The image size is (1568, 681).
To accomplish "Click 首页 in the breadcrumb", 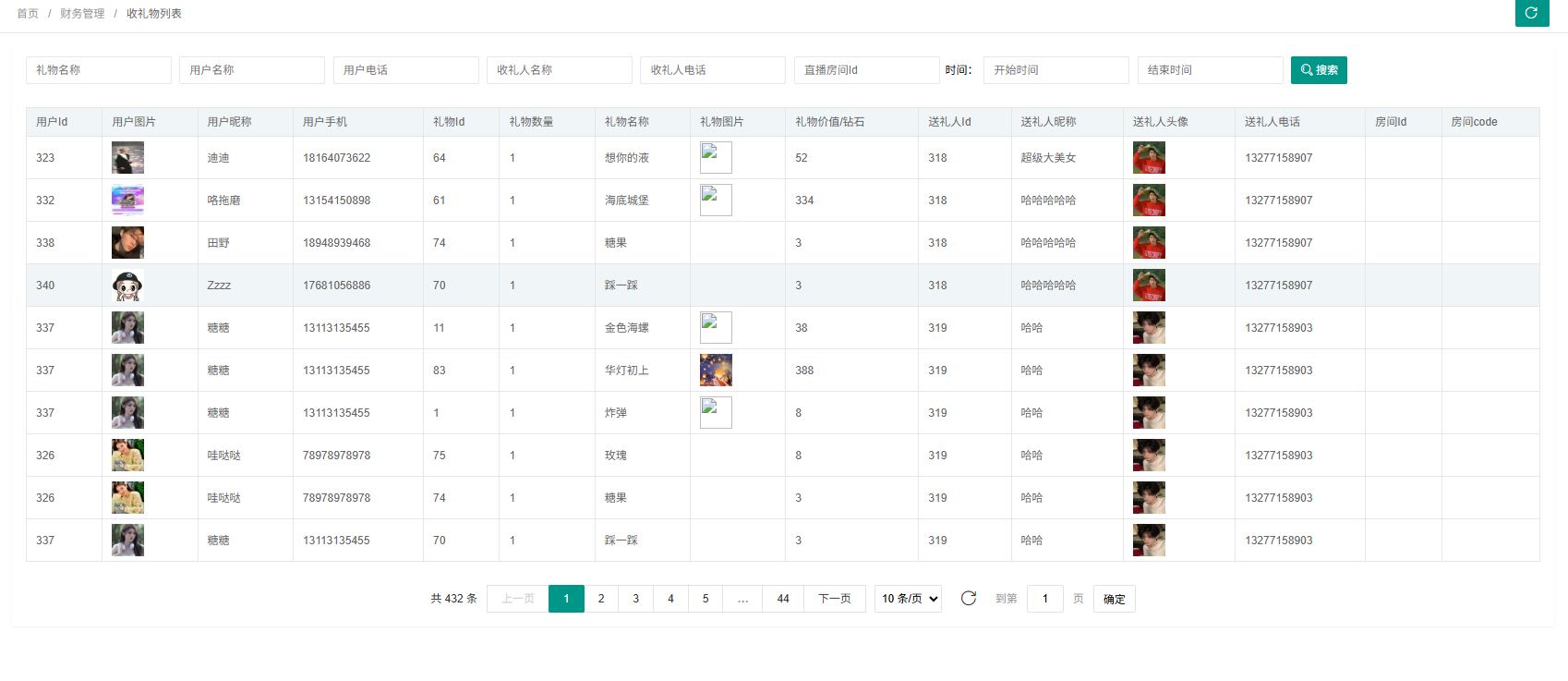I will click(x=28, y=14).
